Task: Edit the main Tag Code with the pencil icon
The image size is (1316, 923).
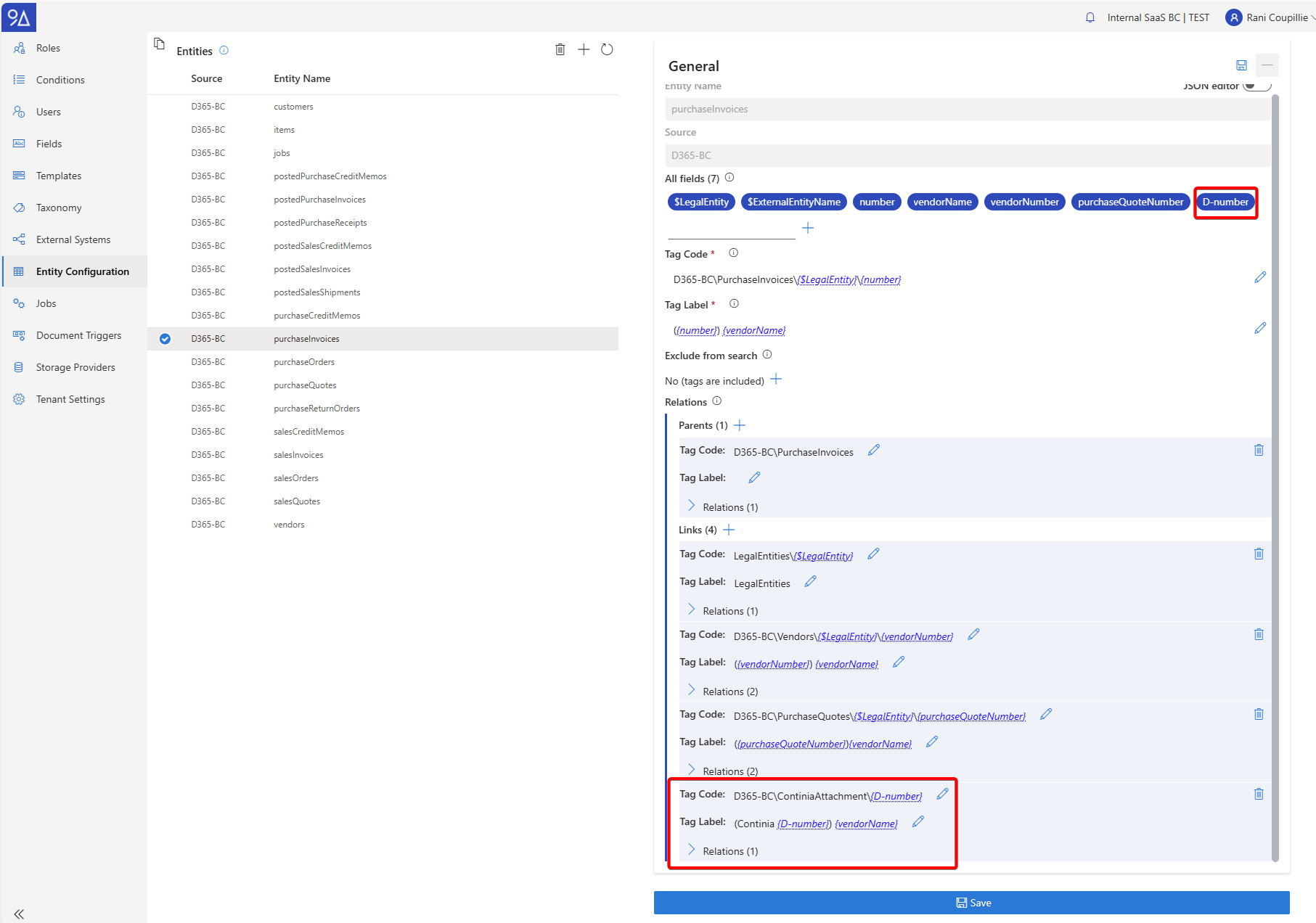Action: 1259,278
